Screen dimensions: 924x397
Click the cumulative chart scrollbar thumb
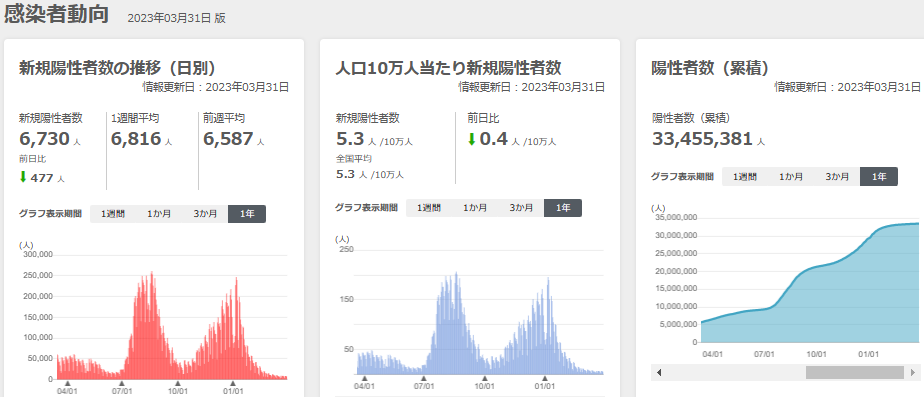coord(854,373)
